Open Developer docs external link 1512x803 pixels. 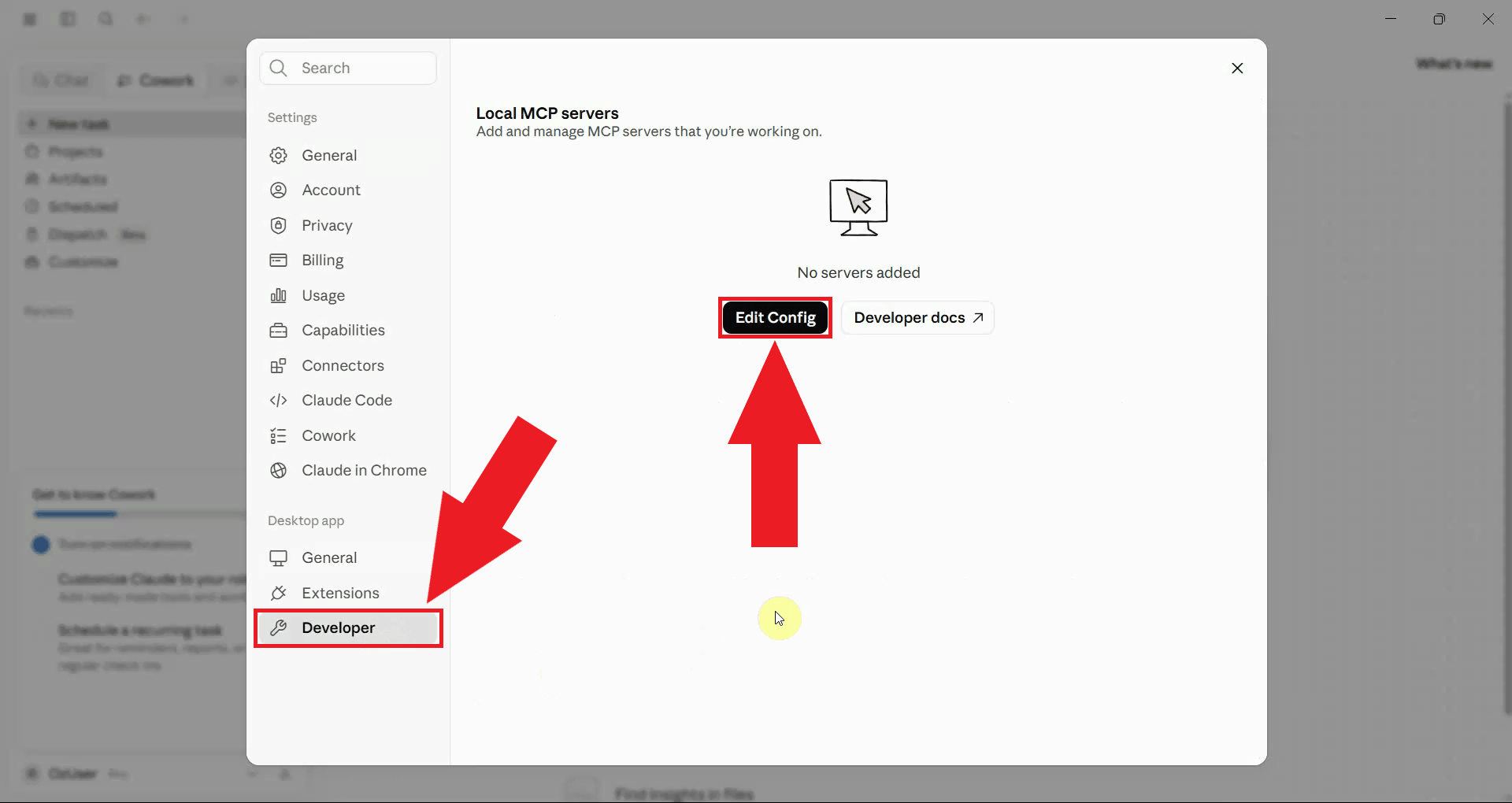tap(917, 317)
